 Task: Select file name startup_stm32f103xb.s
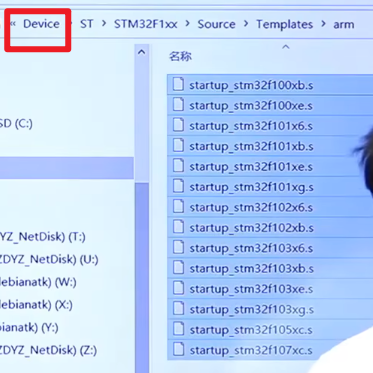[251, 269]
